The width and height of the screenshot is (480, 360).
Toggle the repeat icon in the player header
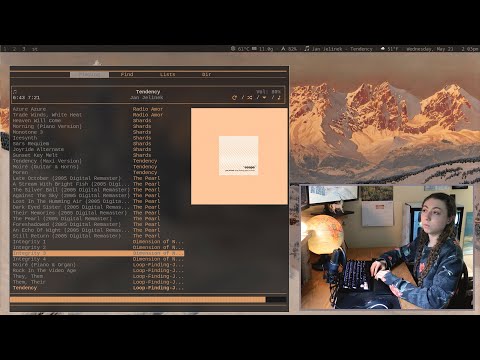tap(234, 98)
